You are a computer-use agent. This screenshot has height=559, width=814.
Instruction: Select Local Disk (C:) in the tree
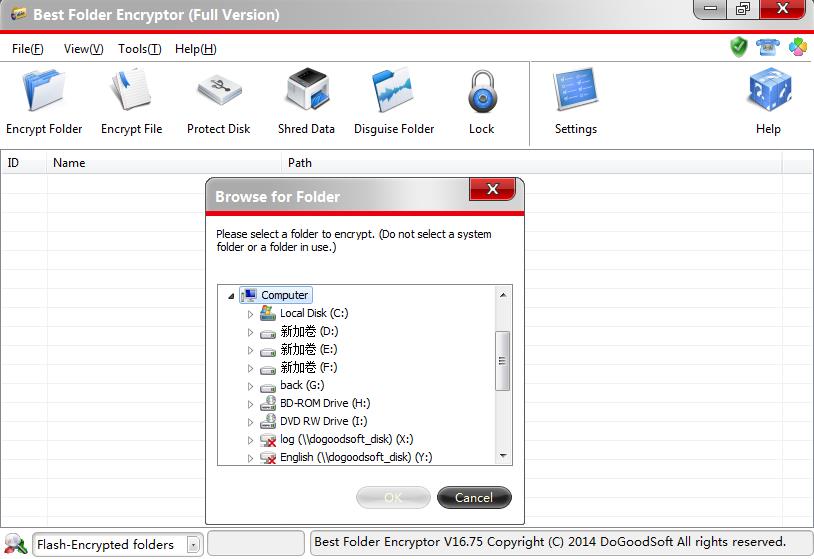314,313
